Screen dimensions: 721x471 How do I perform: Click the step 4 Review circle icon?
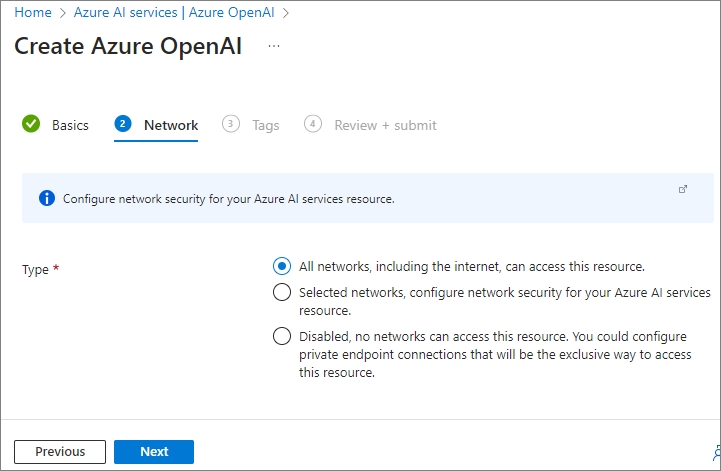313,124
